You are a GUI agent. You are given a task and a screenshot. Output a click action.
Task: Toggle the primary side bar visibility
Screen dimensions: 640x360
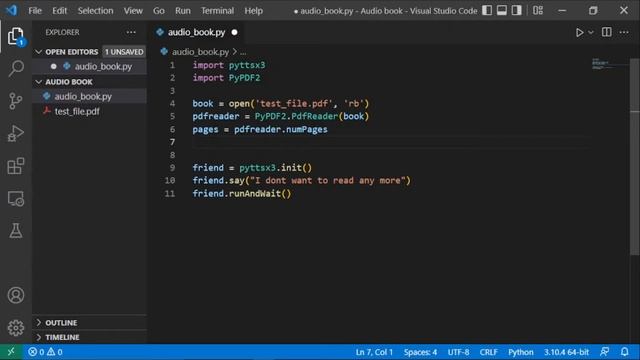click(x=487, y=11)
